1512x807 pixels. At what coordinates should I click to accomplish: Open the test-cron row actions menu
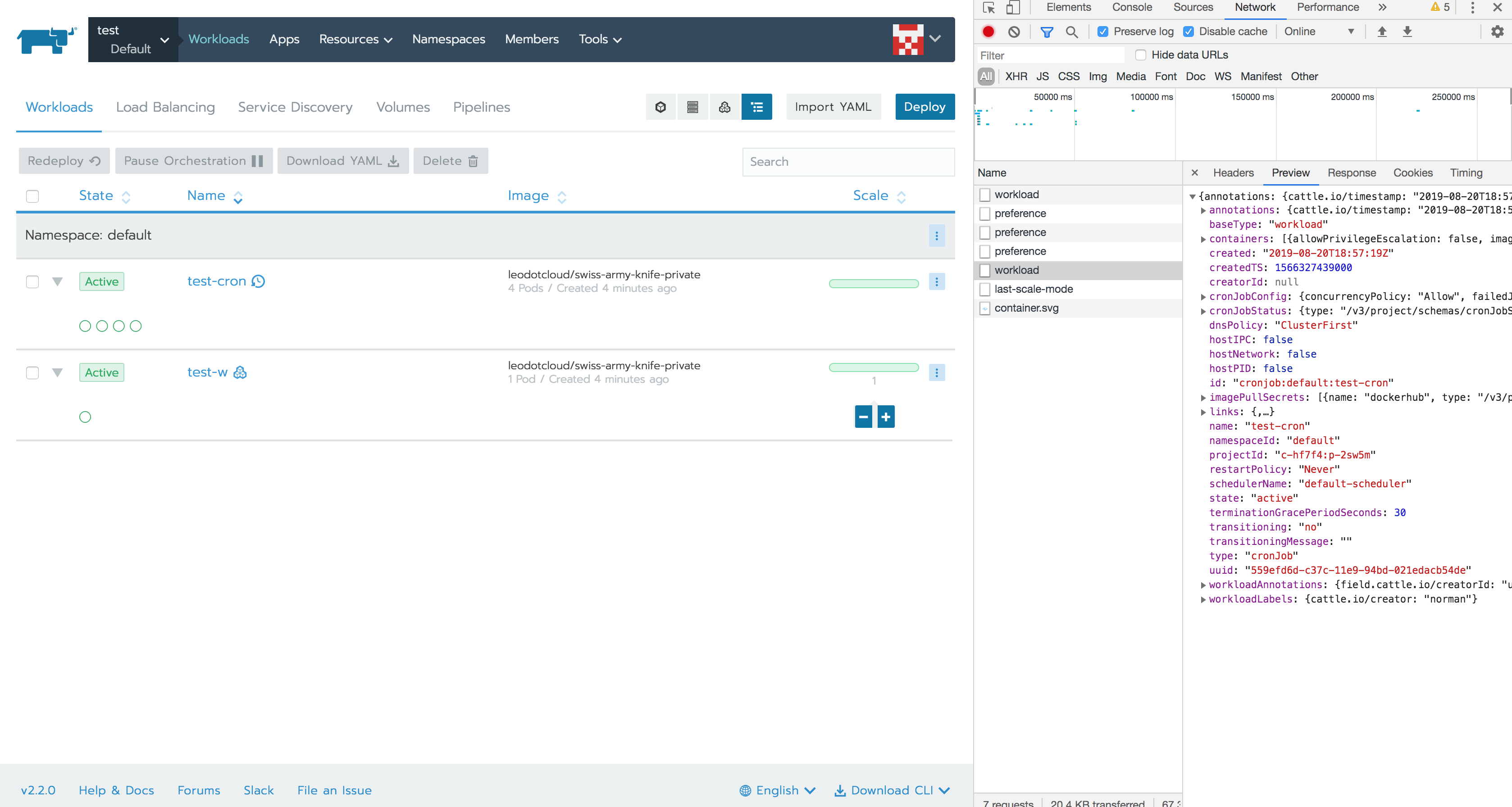coord(936,281)
